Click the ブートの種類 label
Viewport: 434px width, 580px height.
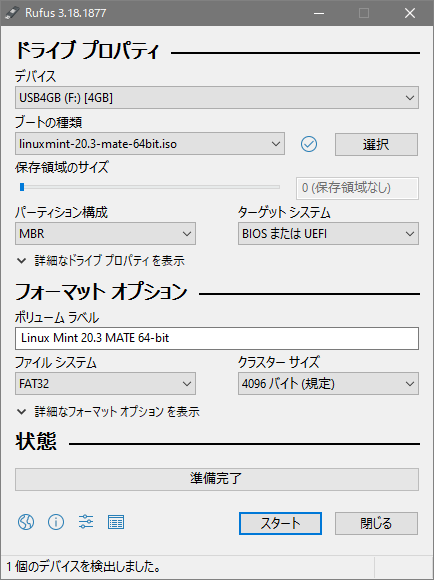click(48, 122)
